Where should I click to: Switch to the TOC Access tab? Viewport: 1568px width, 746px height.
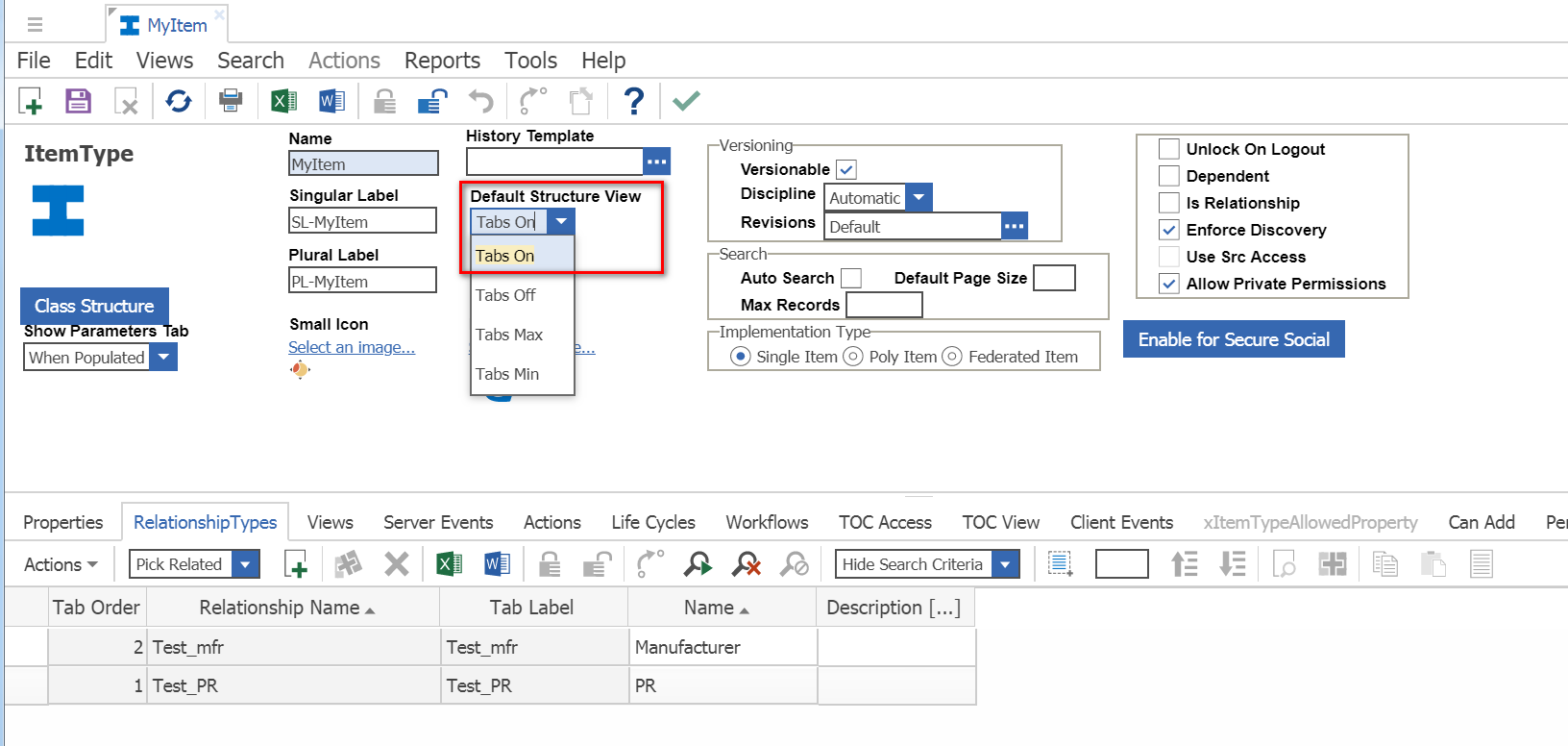[x=885, y=522]
